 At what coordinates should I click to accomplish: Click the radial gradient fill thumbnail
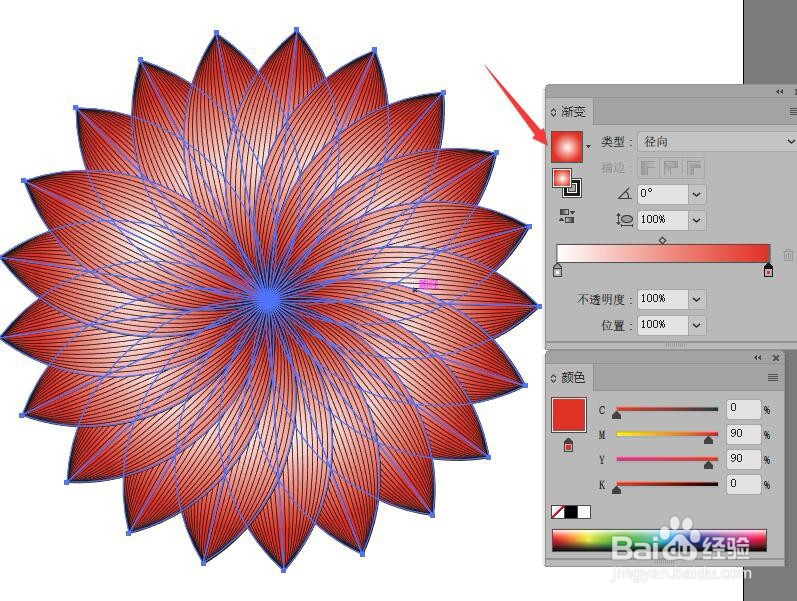pos(567,146)
